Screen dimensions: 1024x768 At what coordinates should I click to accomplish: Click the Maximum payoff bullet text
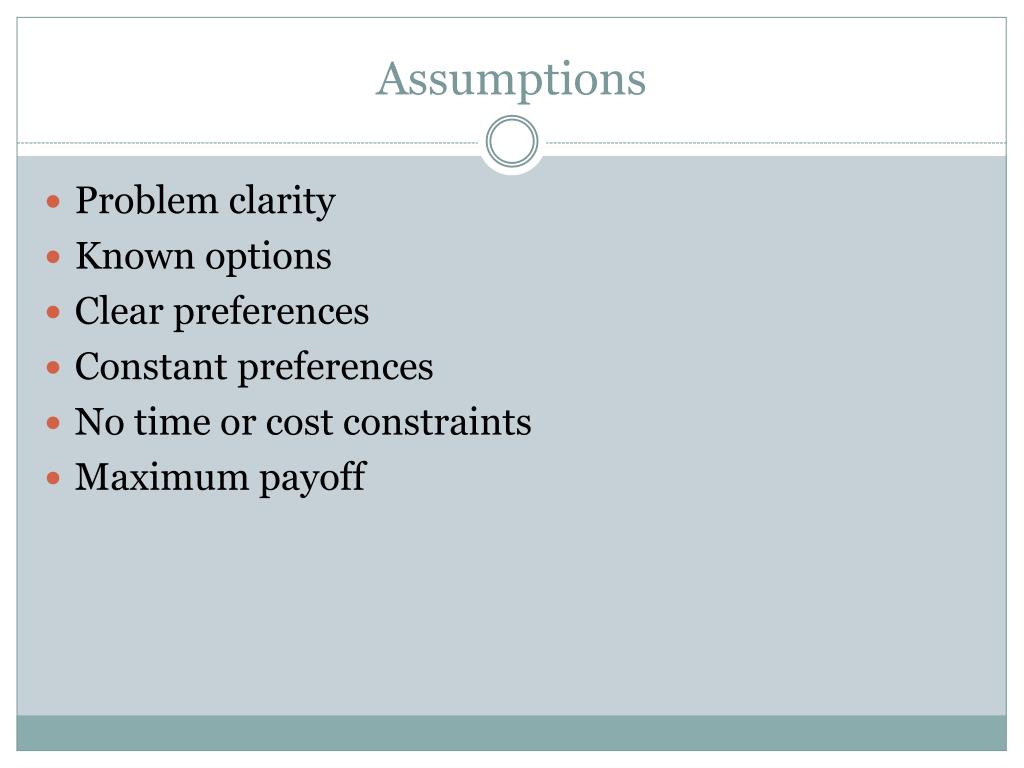coord(221,477)
